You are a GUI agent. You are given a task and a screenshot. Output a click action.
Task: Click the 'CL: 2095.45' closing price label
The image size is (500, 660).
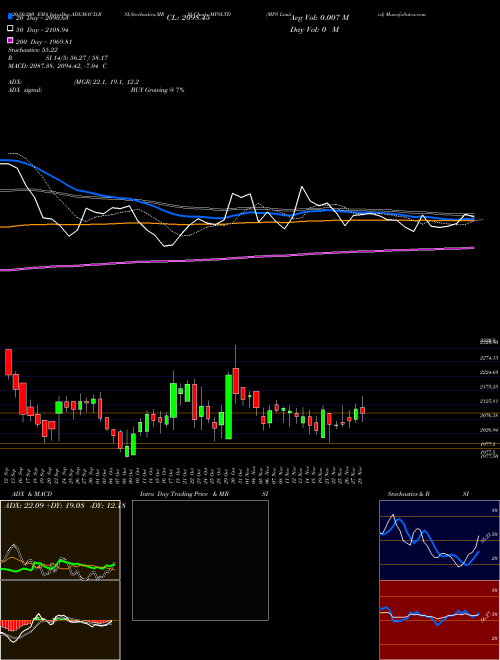[188, 18]
